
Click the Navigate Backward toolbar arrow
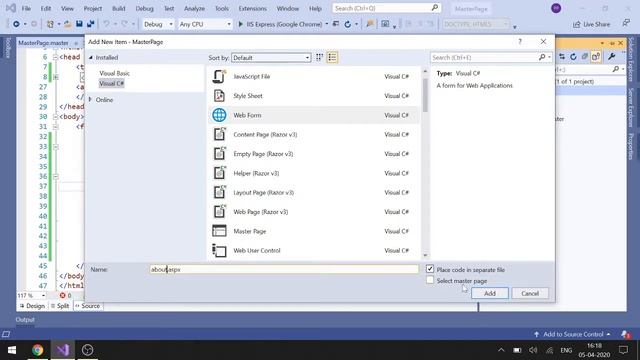click(16, 24)
